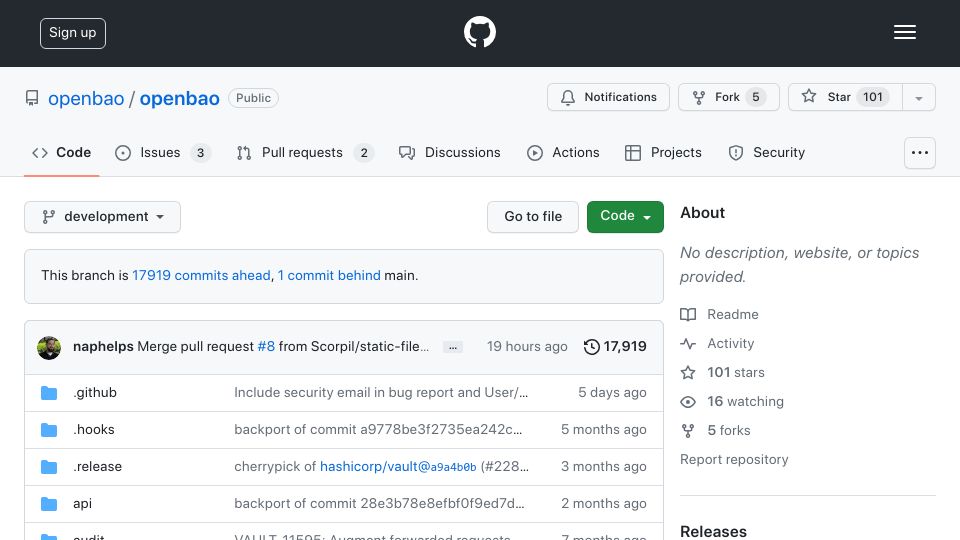Click the eye icon beside 16 watching
The width and height of the screenshot is (960, 540).
click(688, 402)
